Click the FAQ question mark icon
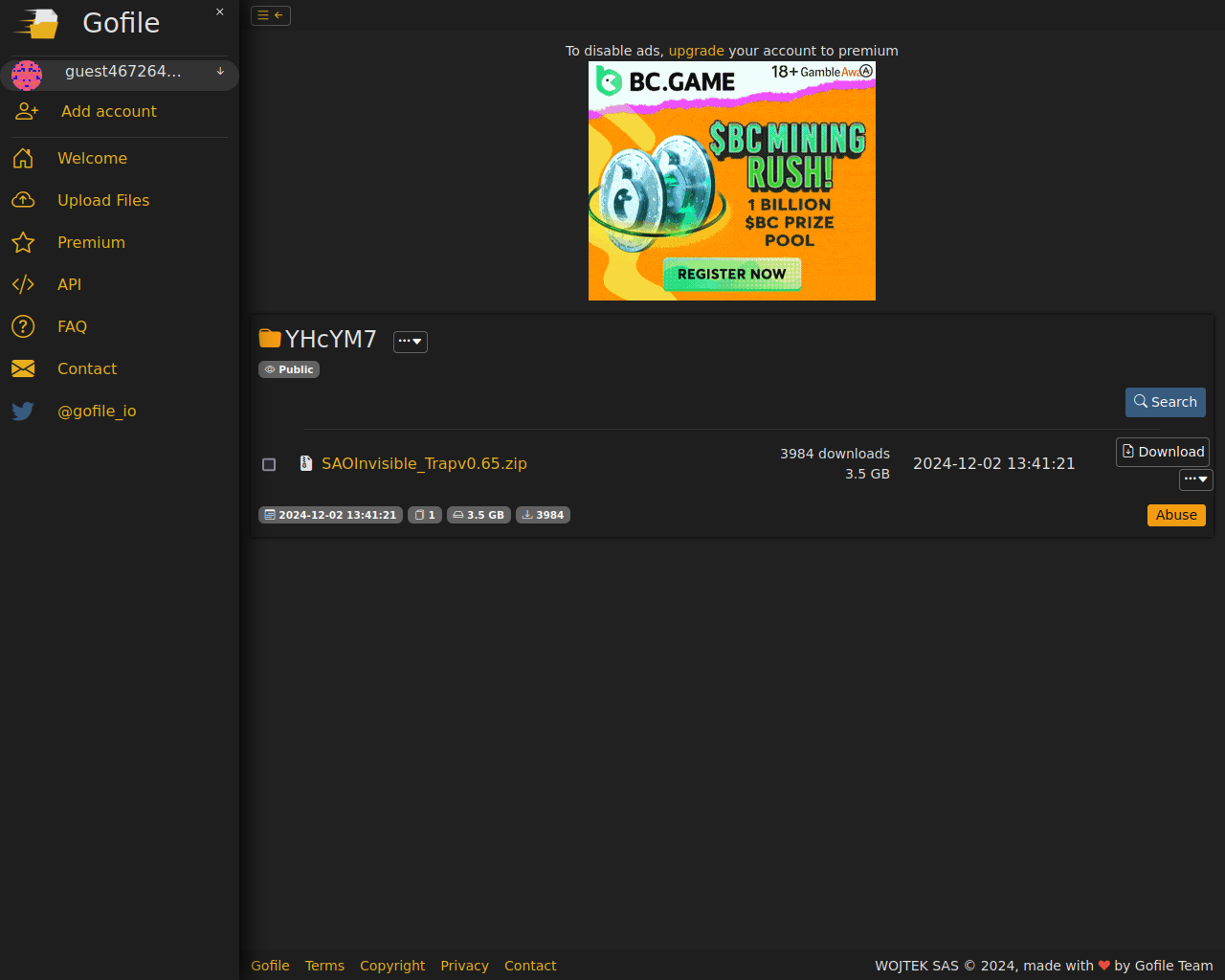 coord(23,326)
